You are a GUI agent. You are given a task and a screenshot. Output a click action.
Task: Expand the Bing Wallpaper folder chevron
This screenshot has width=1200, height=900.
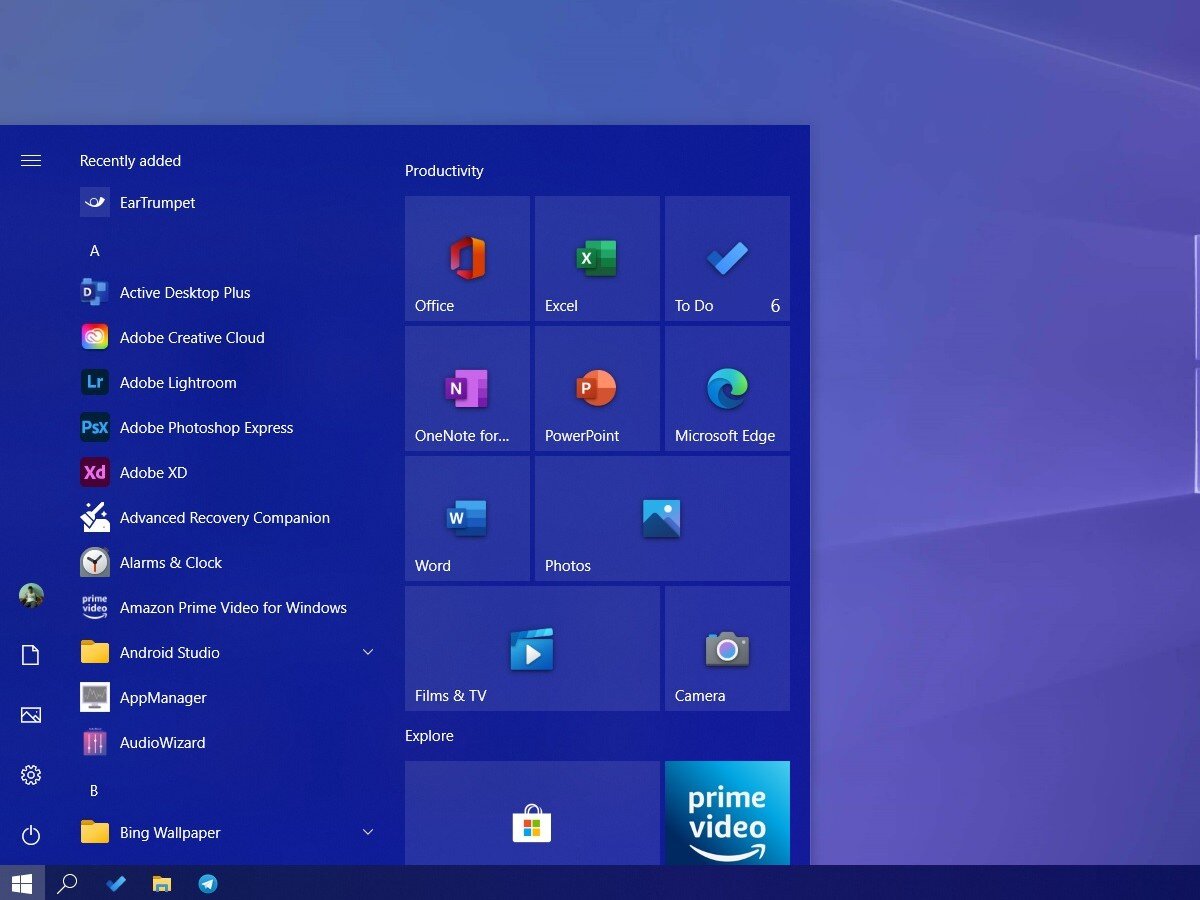pyautogui.click(x=368, y=832)
